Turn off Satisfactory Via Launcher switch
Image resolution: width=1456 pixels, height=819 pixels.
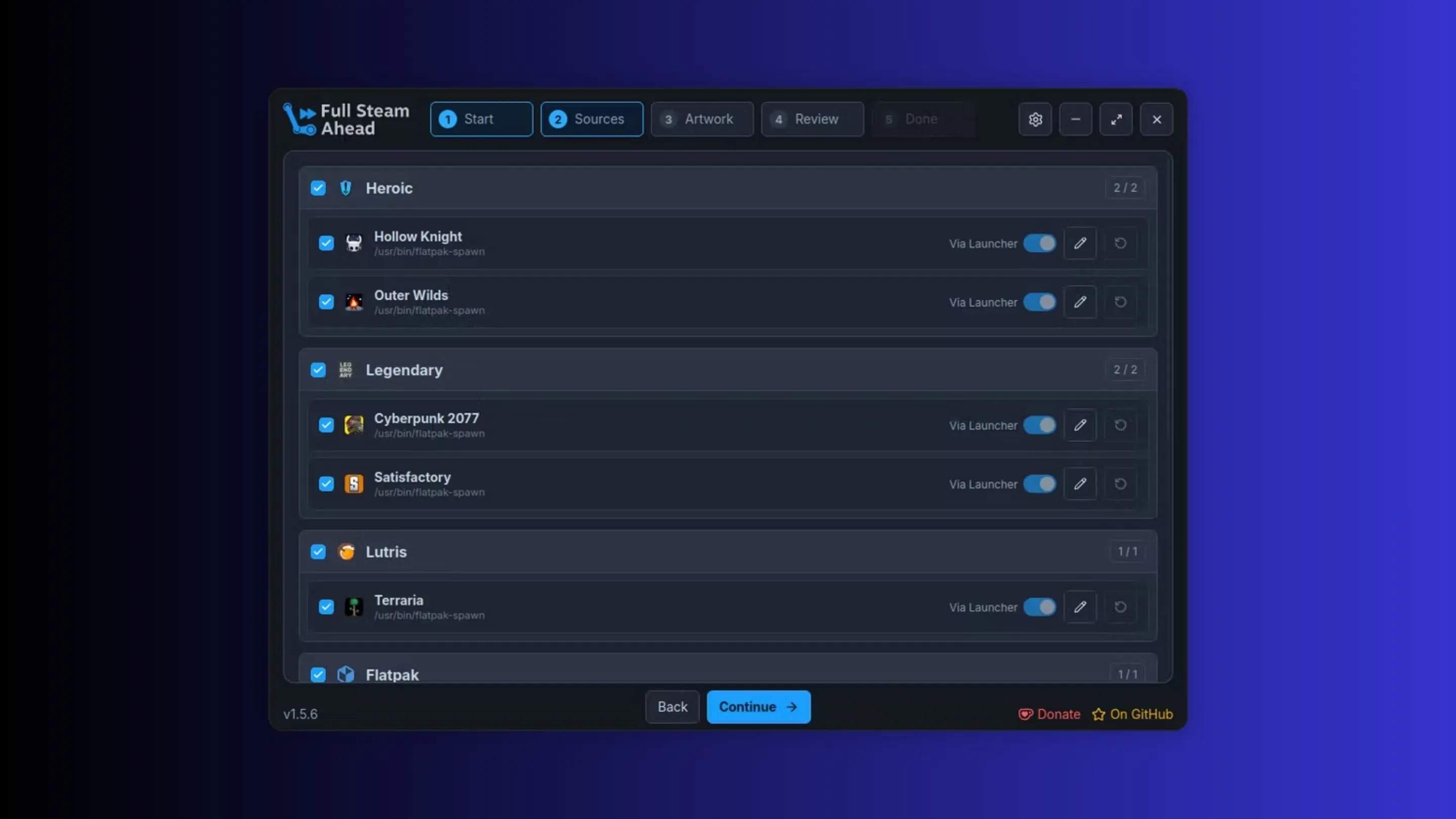tap(1039, 484)
